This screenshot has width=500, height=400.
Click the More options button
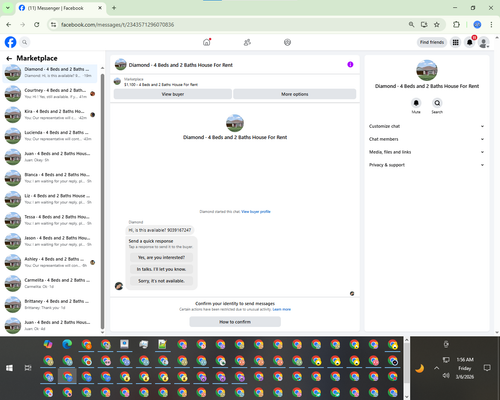click(x=295, y=94)
